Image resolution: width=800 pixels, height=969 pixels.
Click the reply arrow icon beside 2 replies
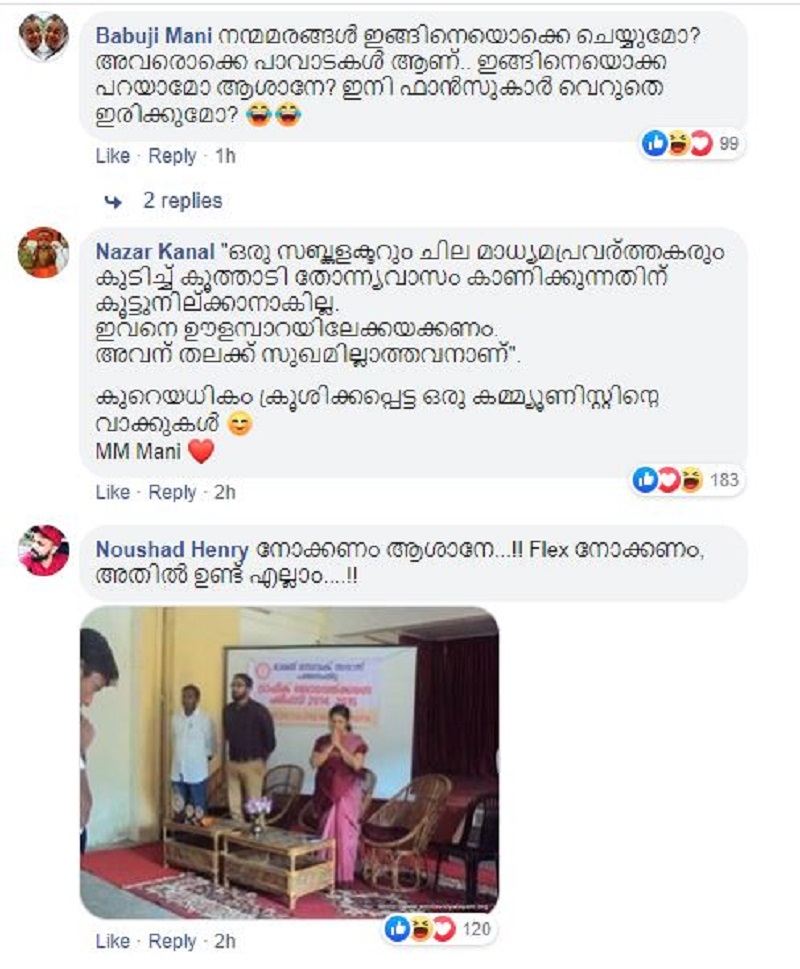pyautogui.click(x=113, y=201)
